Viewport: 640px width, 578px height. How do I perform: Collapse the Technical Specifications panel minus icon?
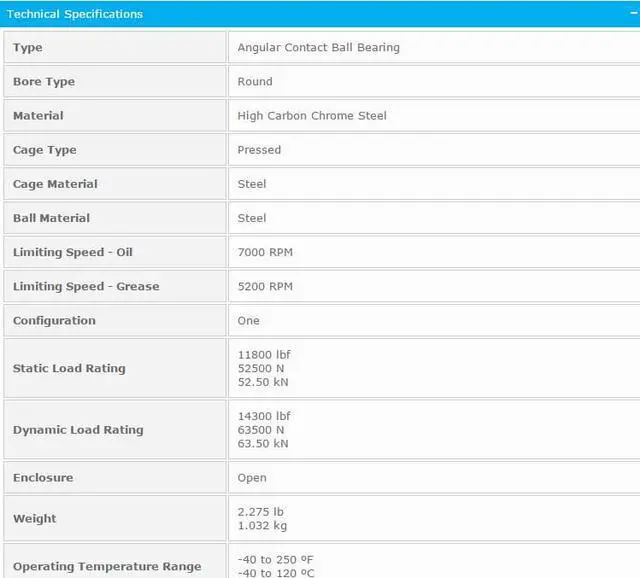[633, 12]
